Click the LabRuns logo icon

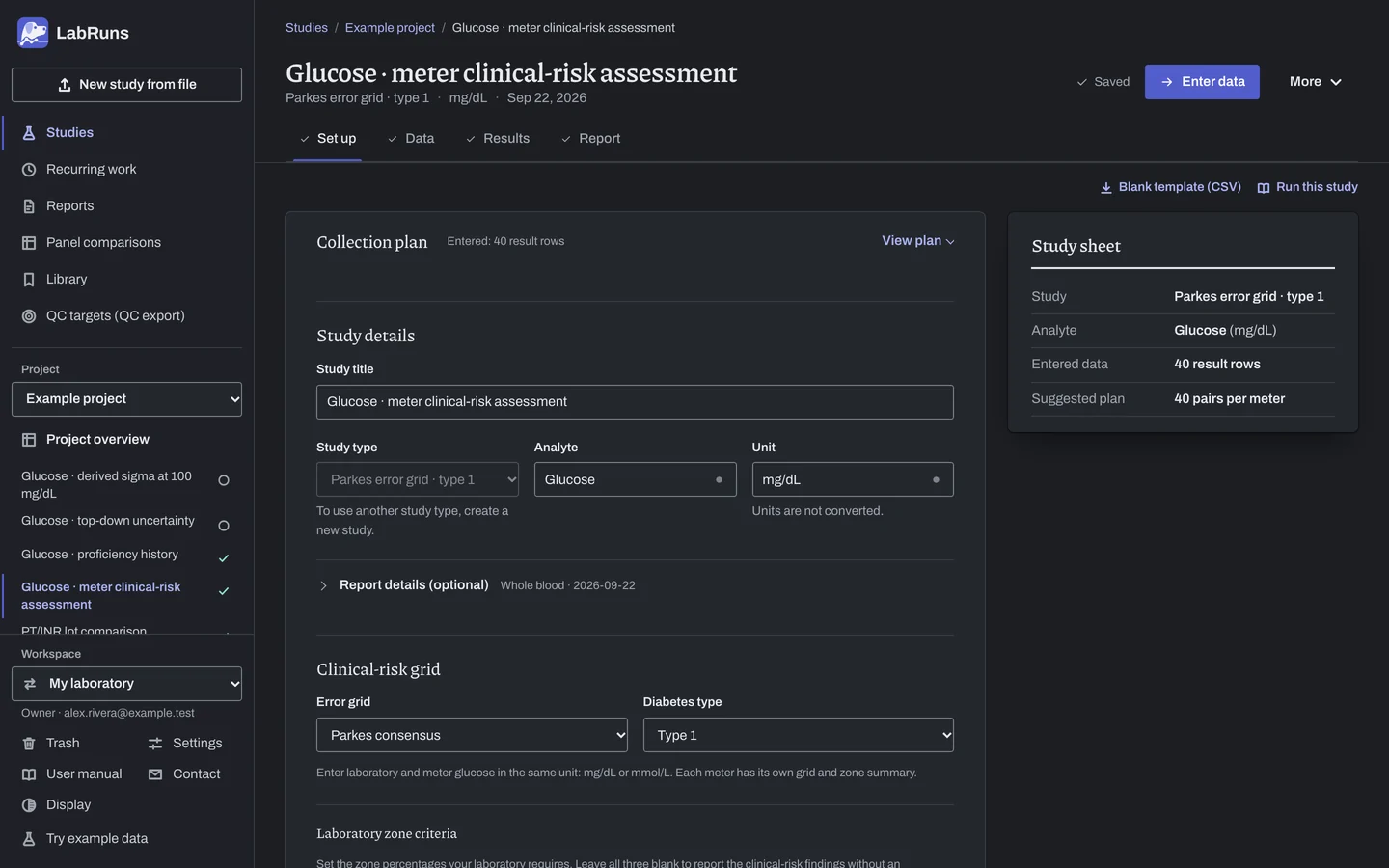pos(33,33)
